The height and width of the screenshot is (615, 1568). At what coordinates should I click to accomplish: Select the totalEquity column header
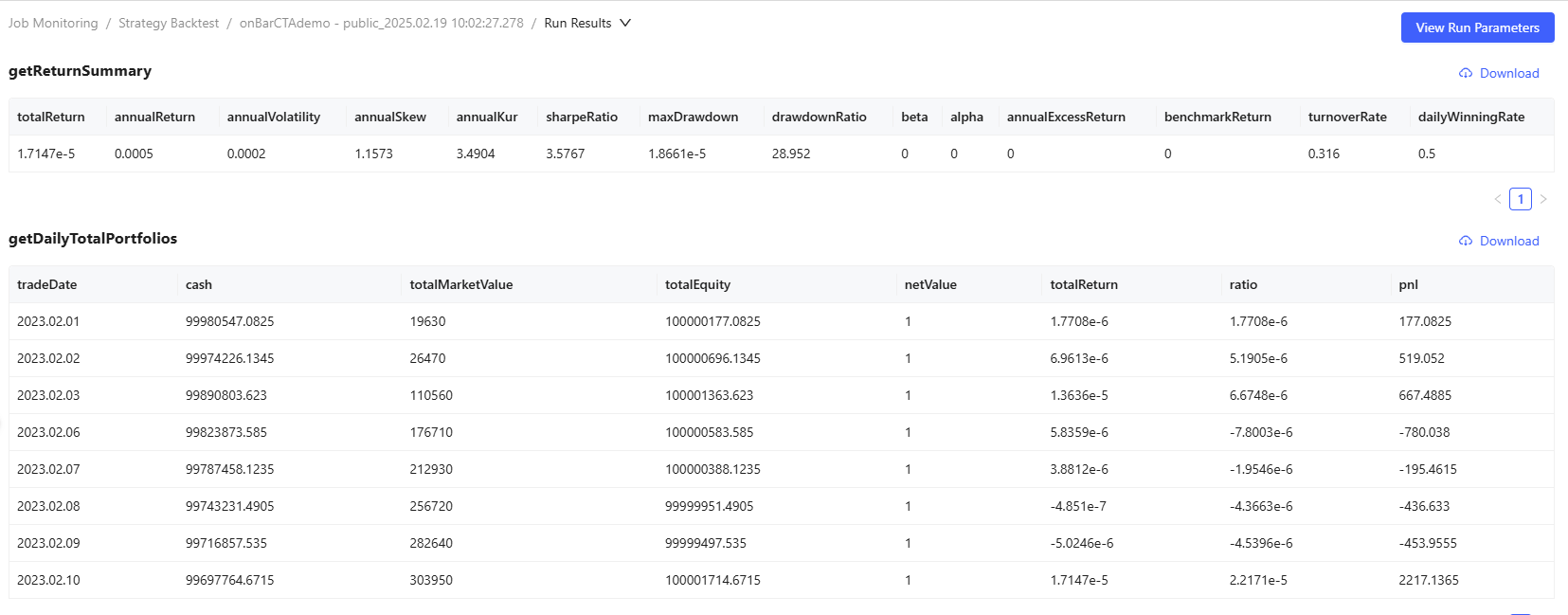[x=697, y=284]
